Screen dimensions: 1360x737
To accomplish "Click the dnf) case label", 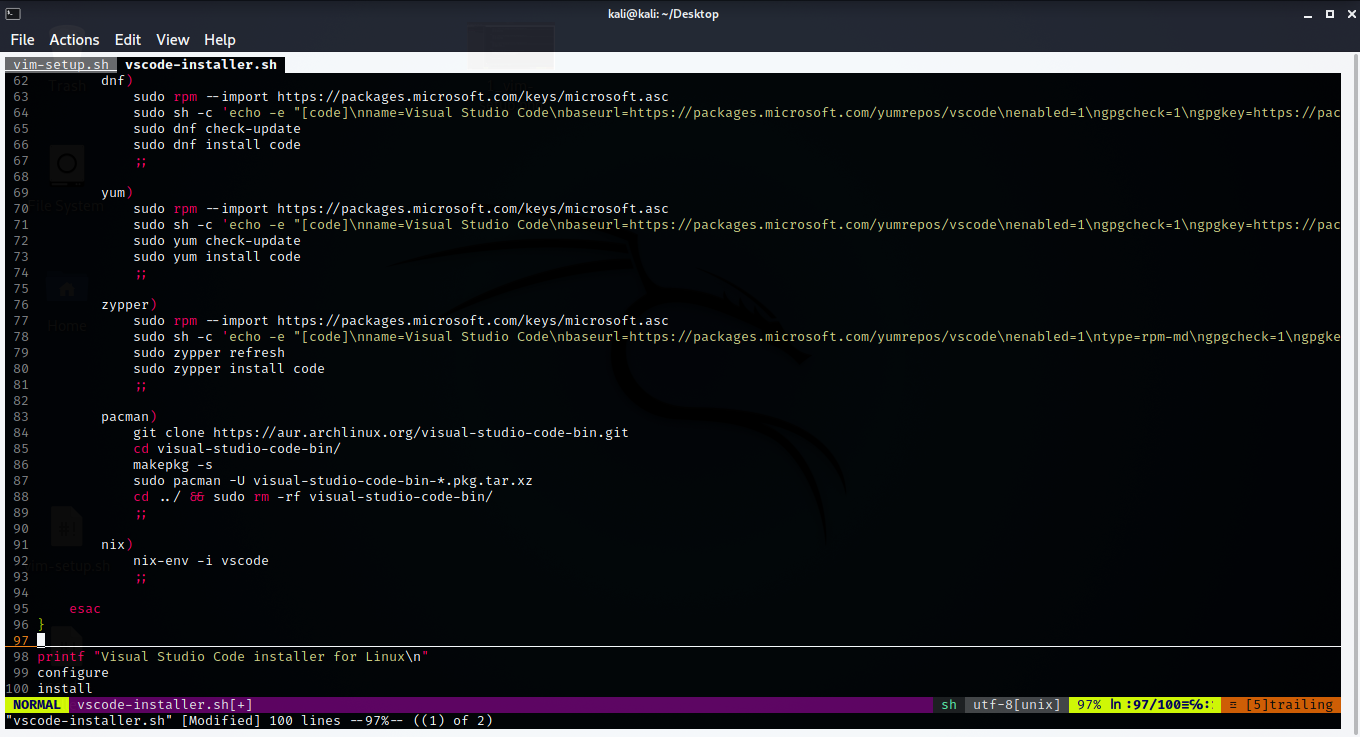I will (x=117, y=81).
